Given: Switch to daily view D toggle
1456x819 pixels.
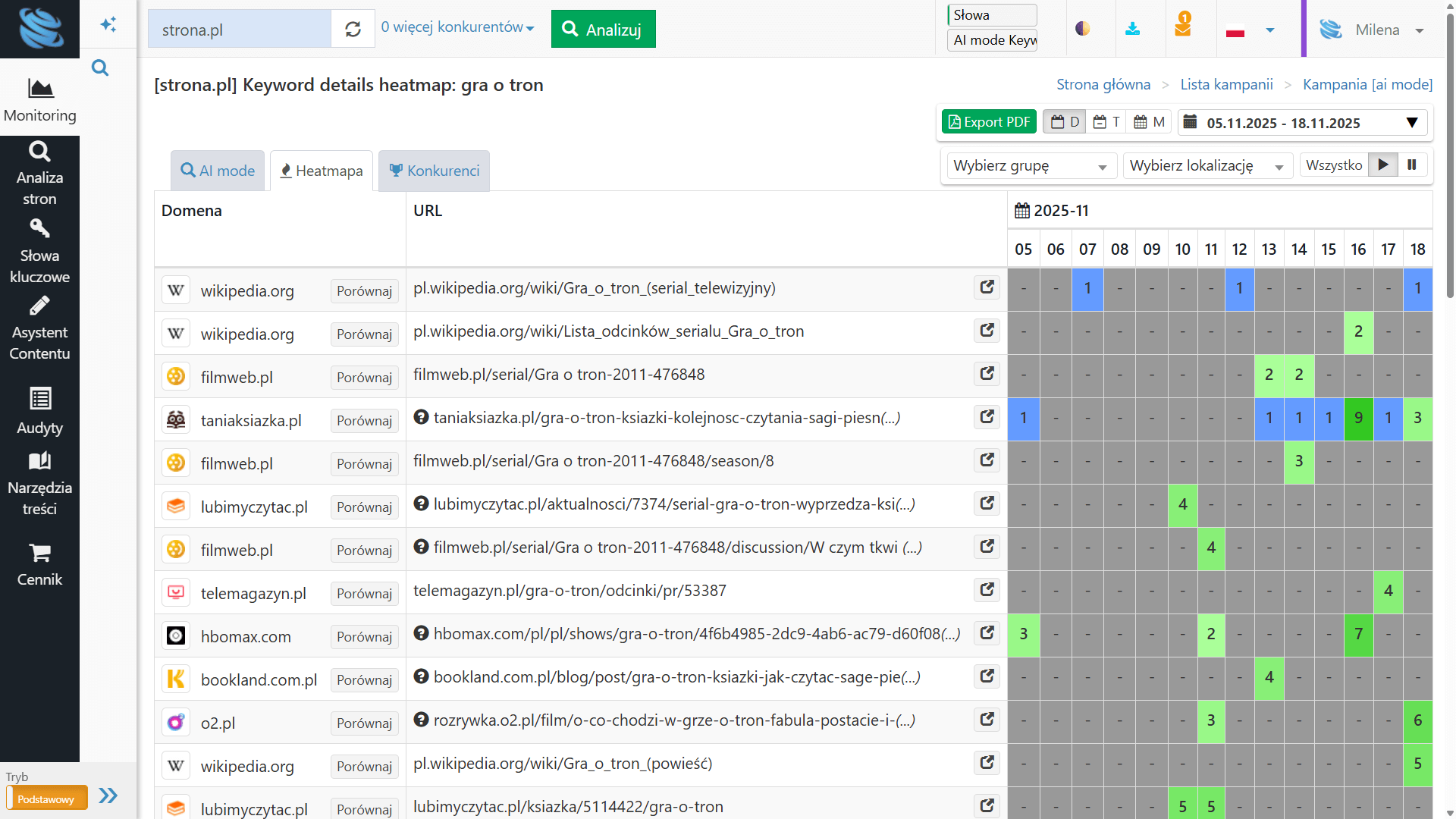Looking at the screenshot, I should click(1065, 122).
